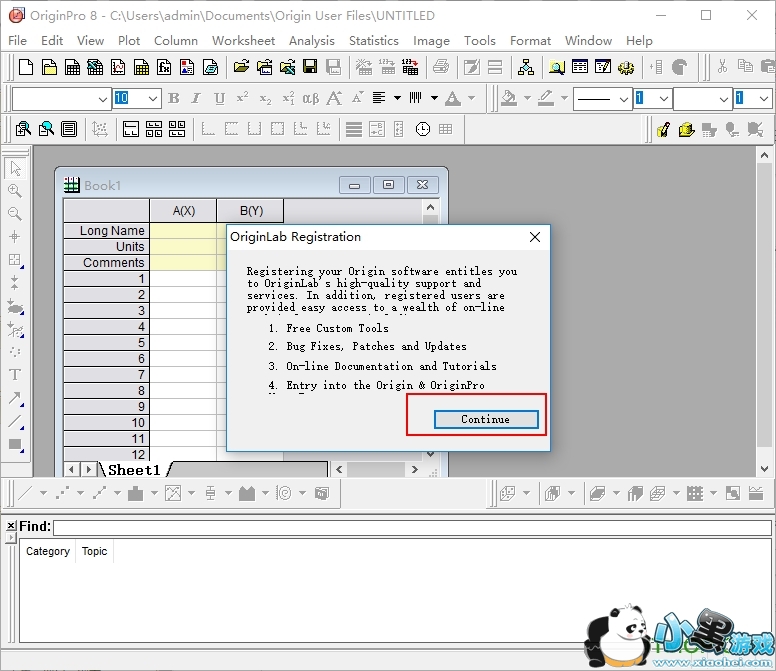Expand the font name dropdown

coord(103,99)
